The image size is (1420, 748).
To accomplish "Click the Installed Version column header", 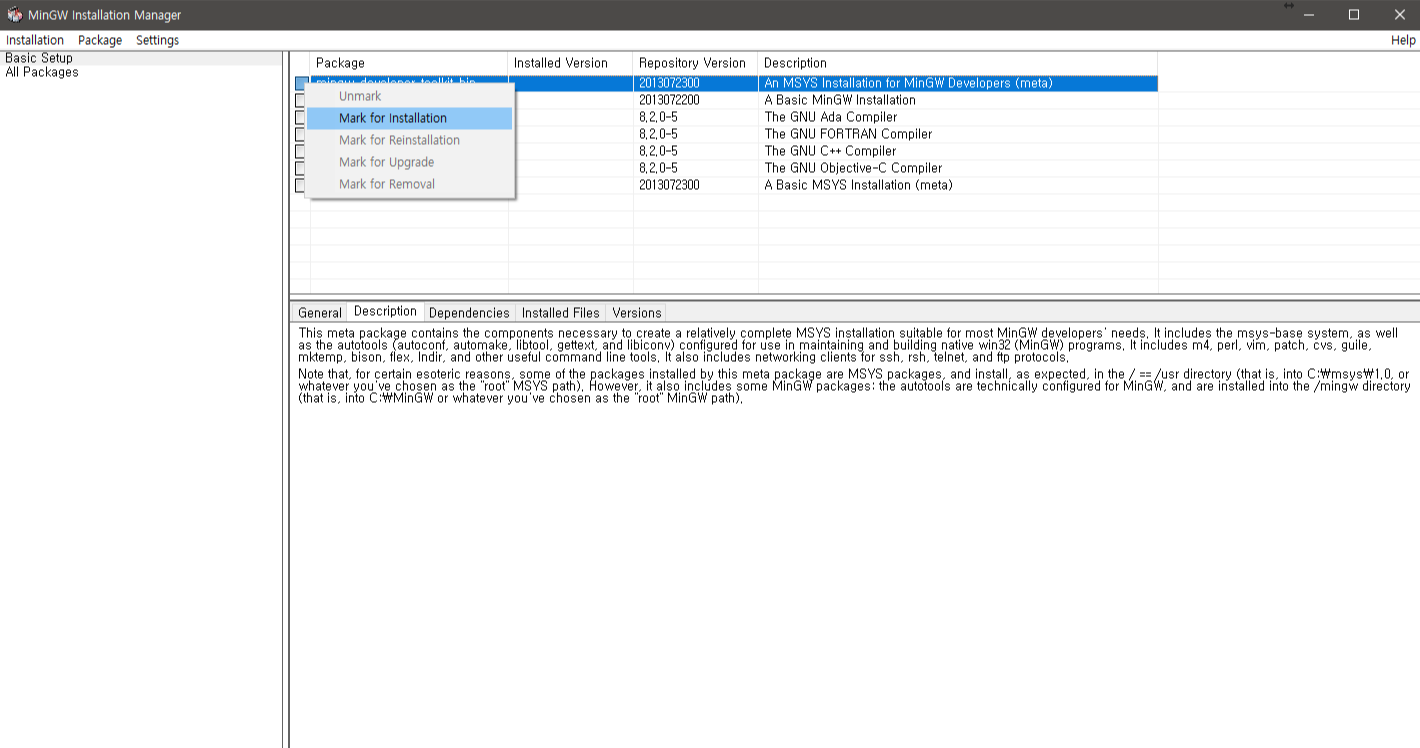I will click(x=571, y=63).
